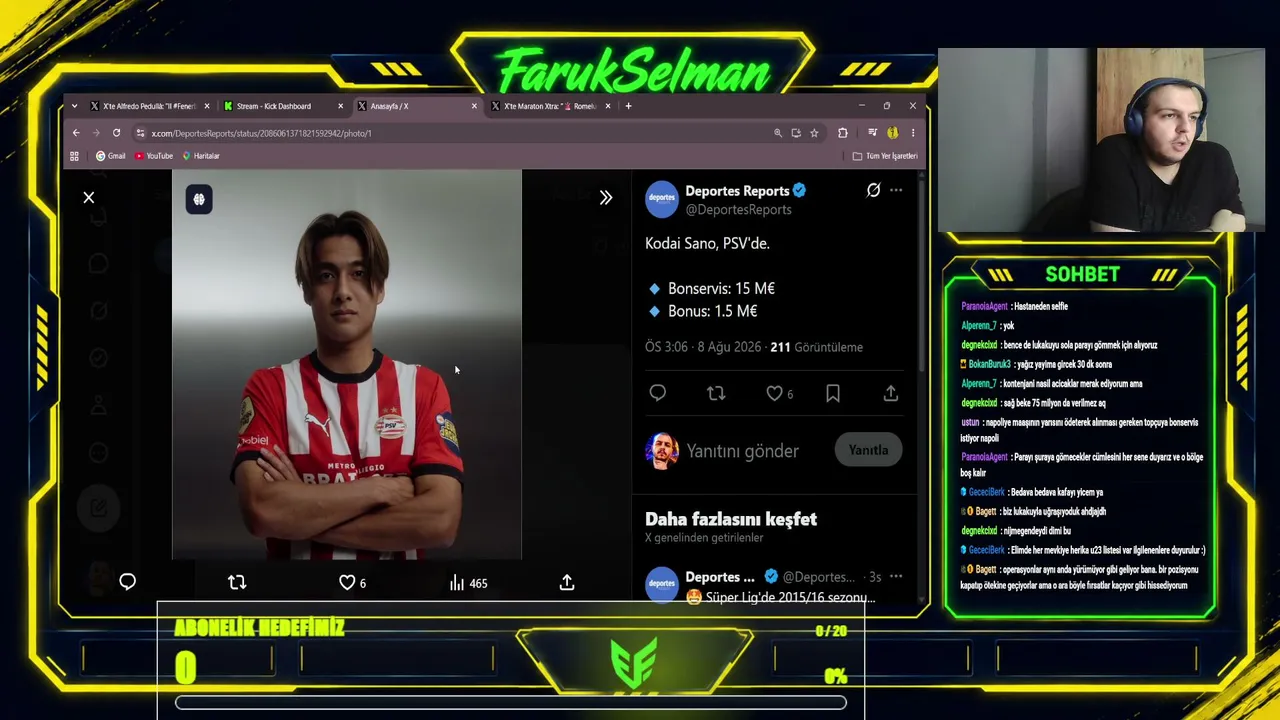Click the reply icon in the tweet panel
Image resolution: width=1280 pixels, height=720 pixels.
658,394
